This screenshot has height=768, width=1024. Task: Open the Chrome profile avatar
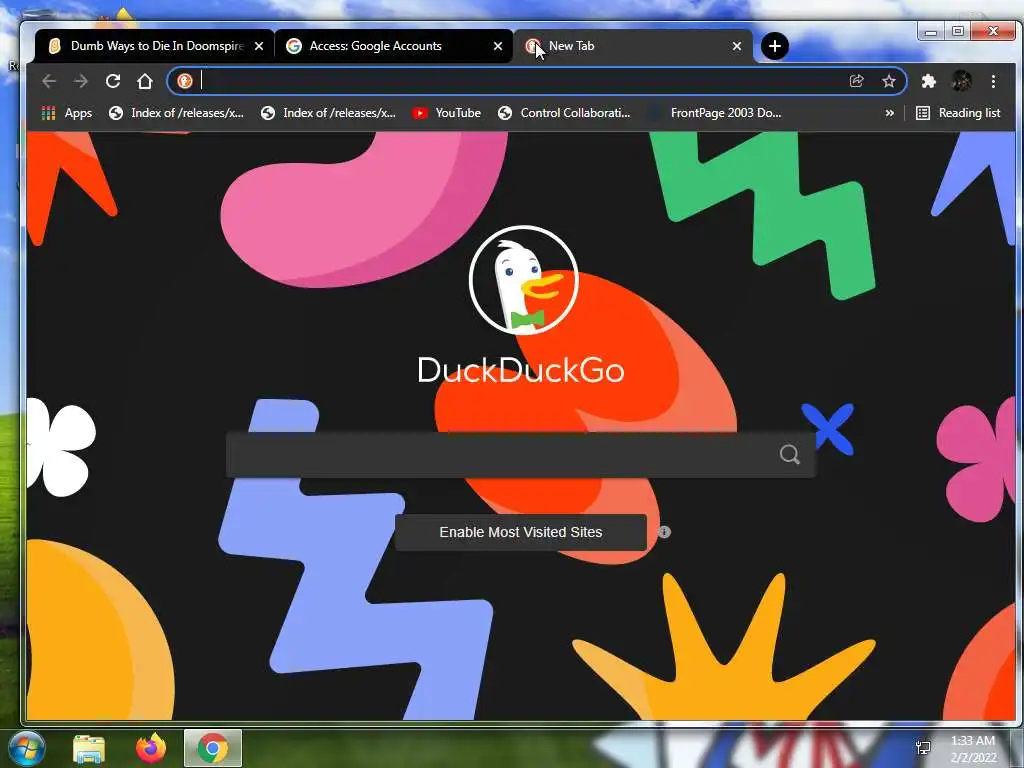pos(961,81)
